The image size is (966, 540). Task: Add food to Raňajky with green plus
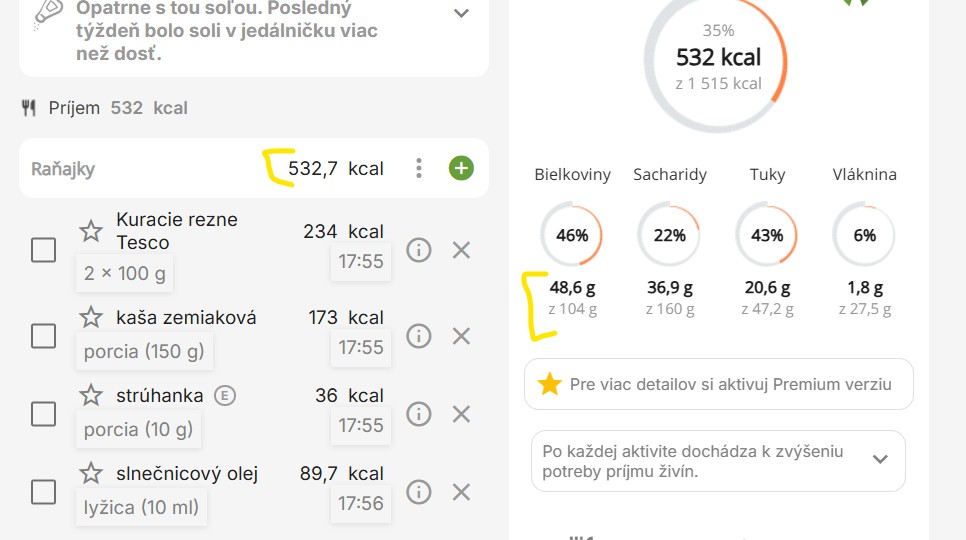click(461, 168)
